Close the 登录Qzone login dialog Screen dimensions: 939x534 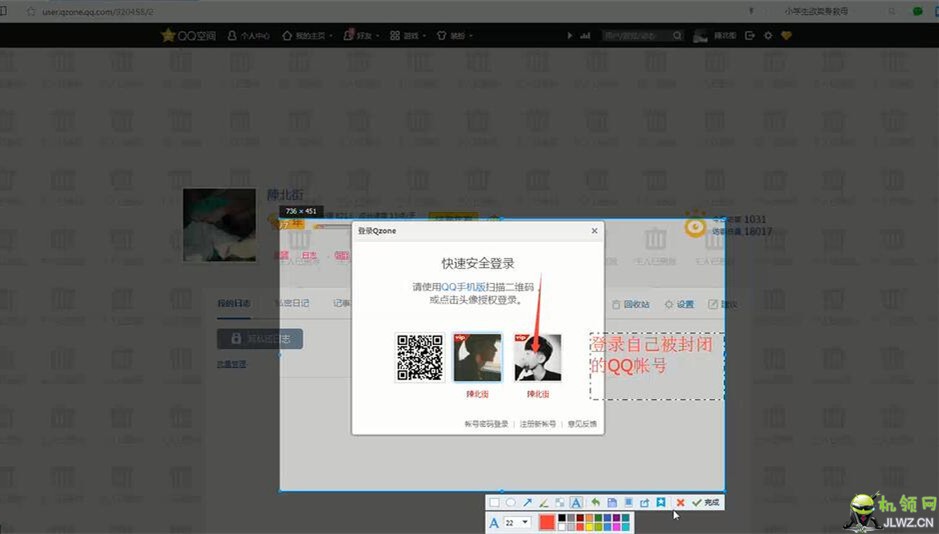point(594,230)
